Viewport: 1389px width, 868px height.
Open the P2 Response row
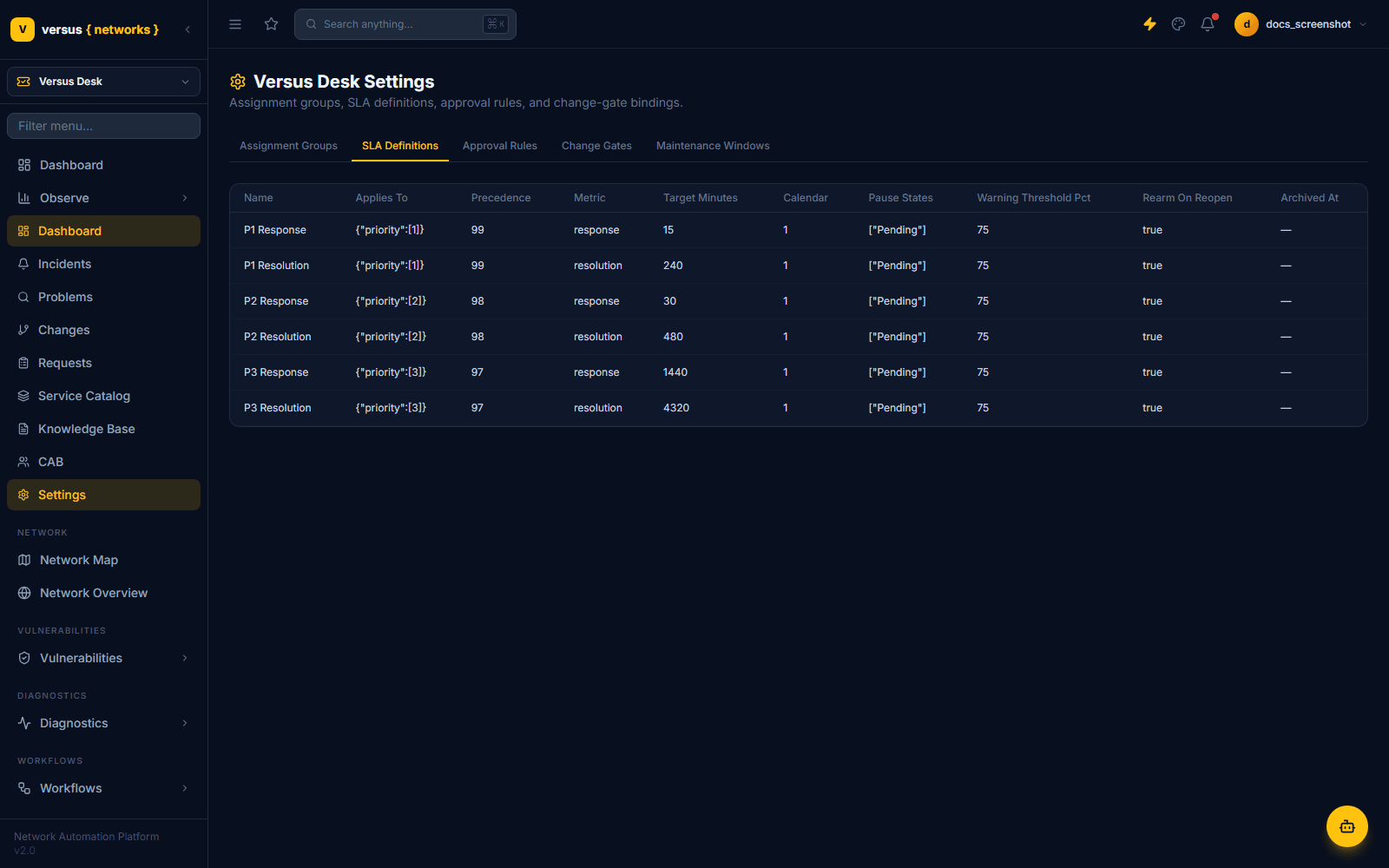coord(799,301)
